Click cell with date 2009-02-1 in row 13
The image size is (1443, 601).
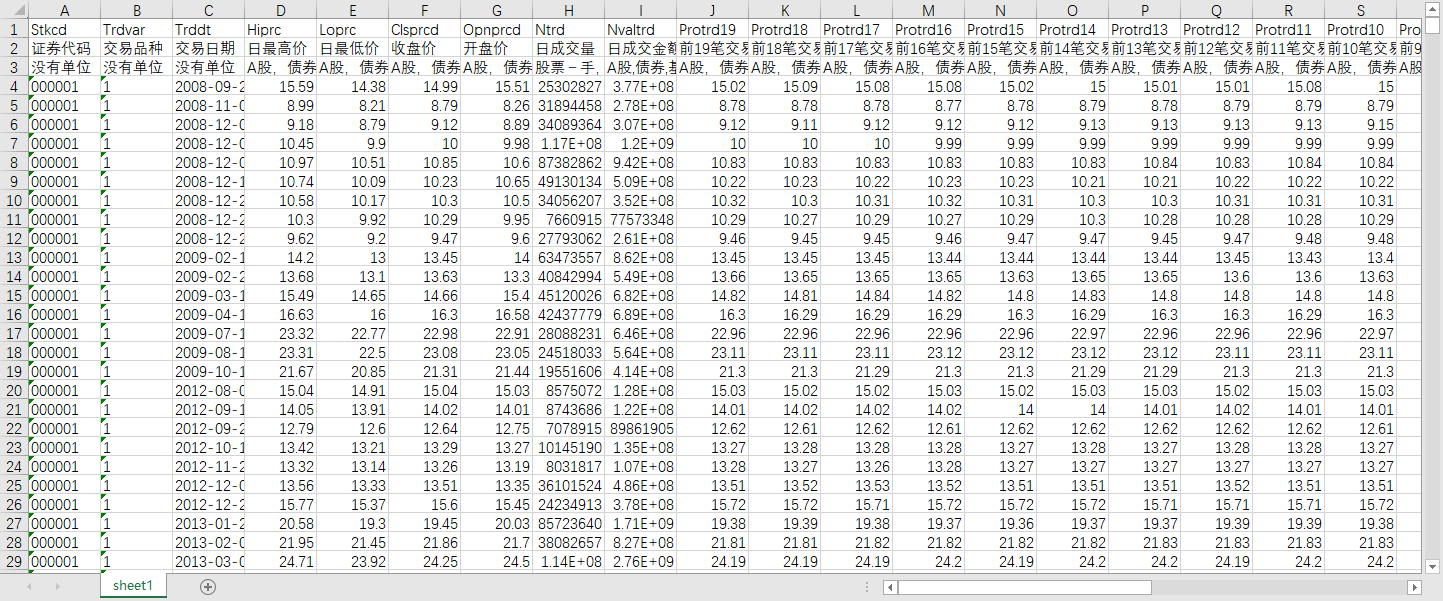208,257
